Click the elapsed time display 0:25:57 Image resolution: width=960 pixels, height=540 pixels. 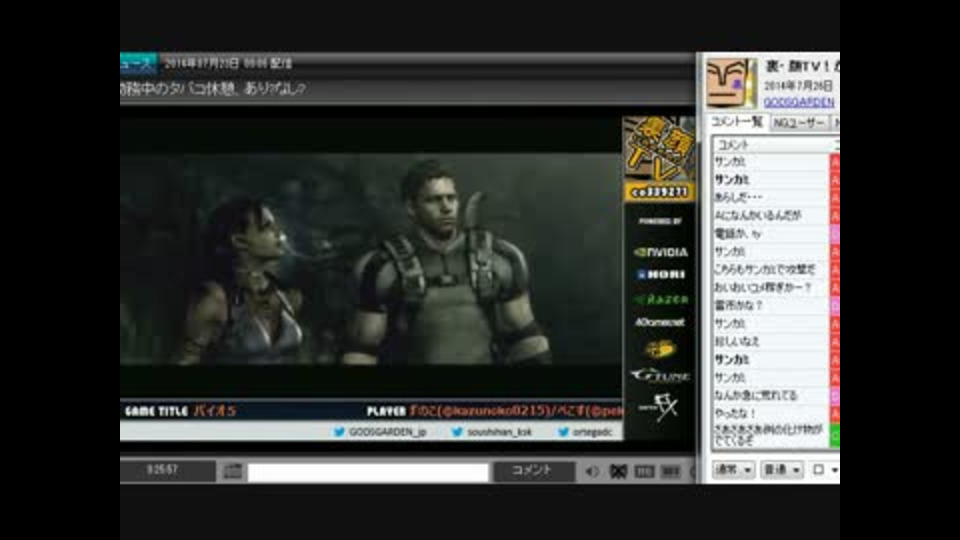(x=162, y=470)
